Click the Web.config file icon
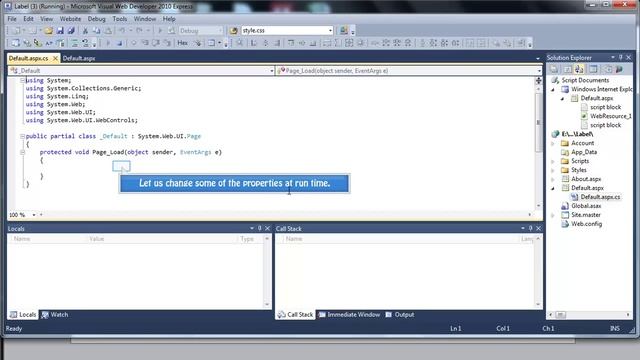This screenshot has width=640, height=360. tap(565, 224)
